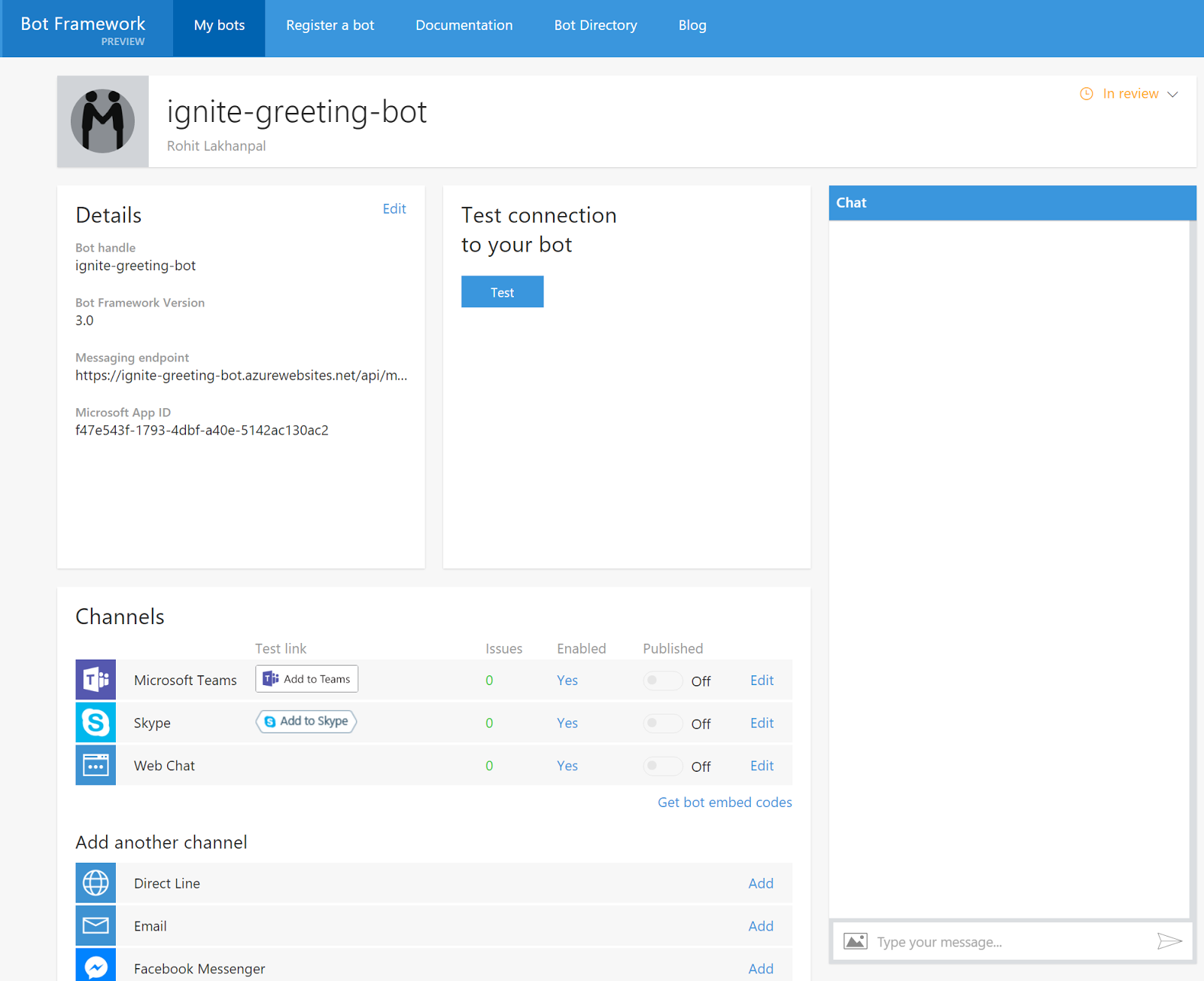This screenshot has width=1204, height=981.
Task: Switch to the Documentation tab
Action: (x=464, y=25)
